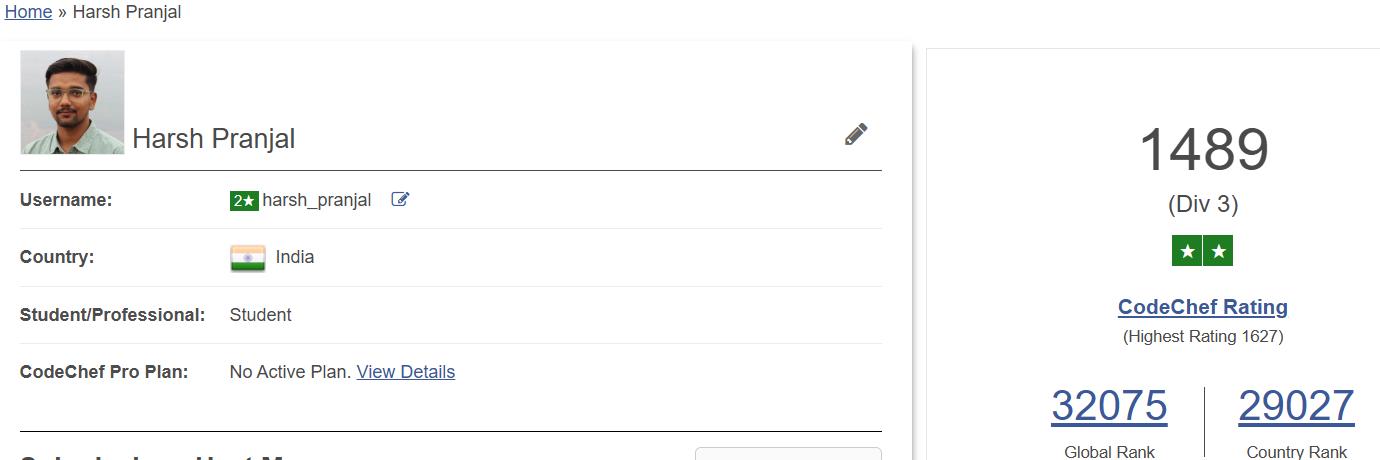Image resolution: width=1380 pixels, height=460 pixels.
Task: Click the Global Rank number 32075
Action: (x=1109, y=406)
